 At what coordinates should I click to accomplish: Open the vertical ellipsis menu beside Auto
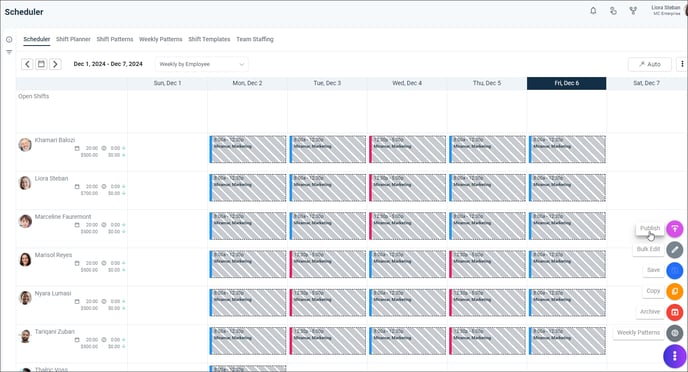tap(682, 64)
